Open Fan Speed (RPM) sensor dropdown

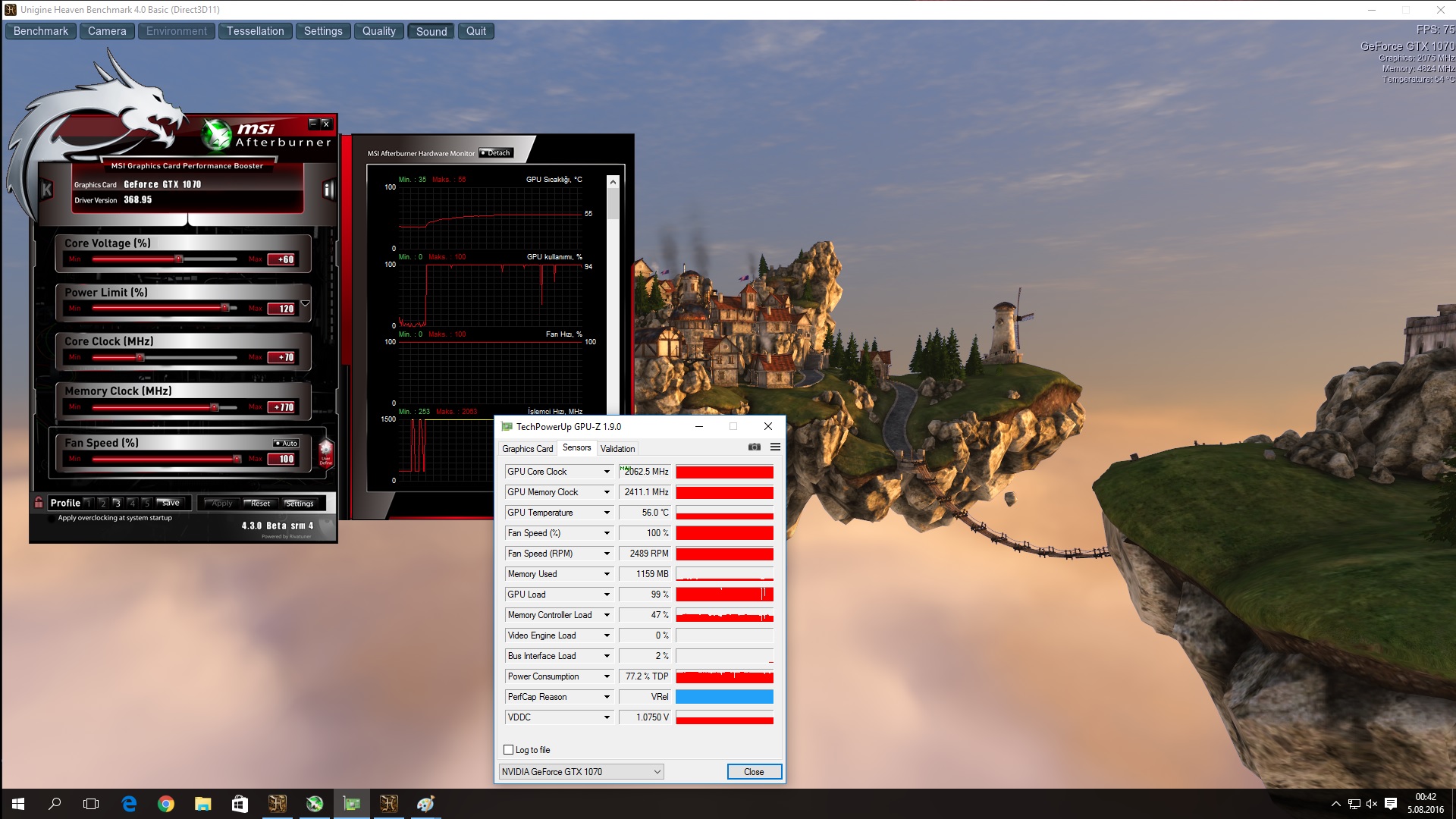point(607,554)
